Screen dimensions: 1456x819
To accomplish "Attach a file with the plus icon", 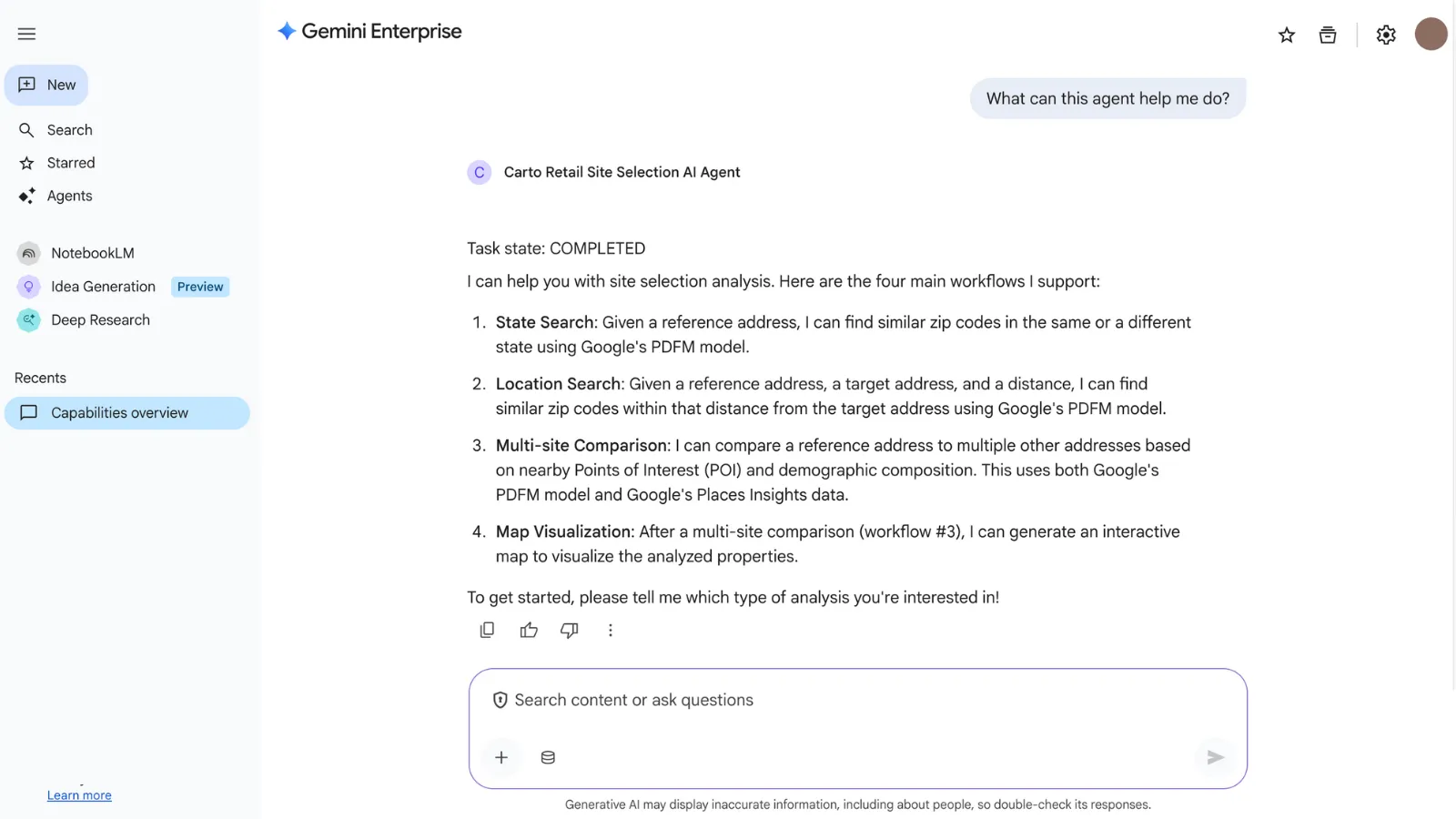I will click(501, 756).
